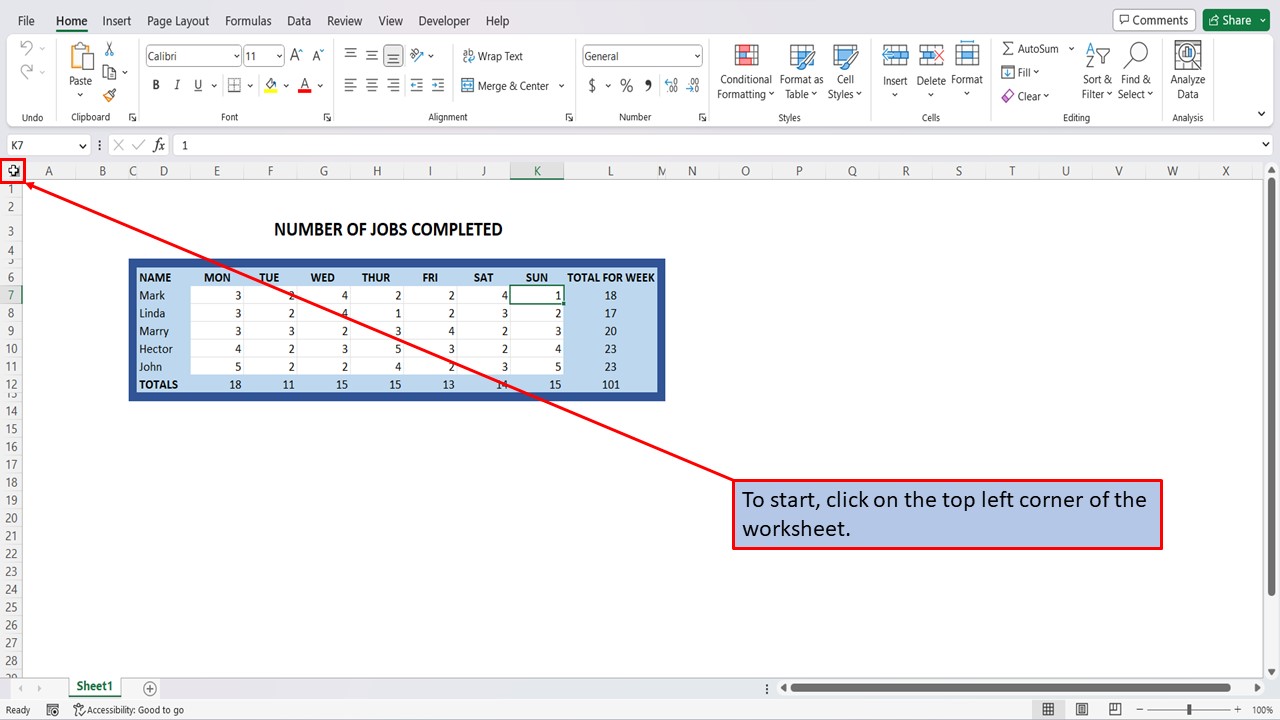Apply Percent Style format
This screenshot has width=1280, height=720.
coord(626,86)
